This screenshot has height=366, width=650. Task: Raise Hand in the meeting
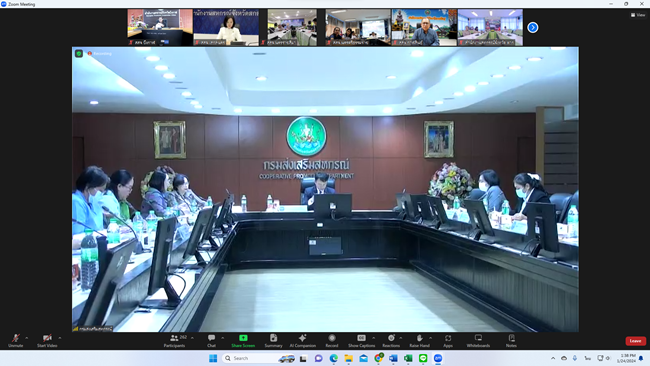click(x=420, y=341)
